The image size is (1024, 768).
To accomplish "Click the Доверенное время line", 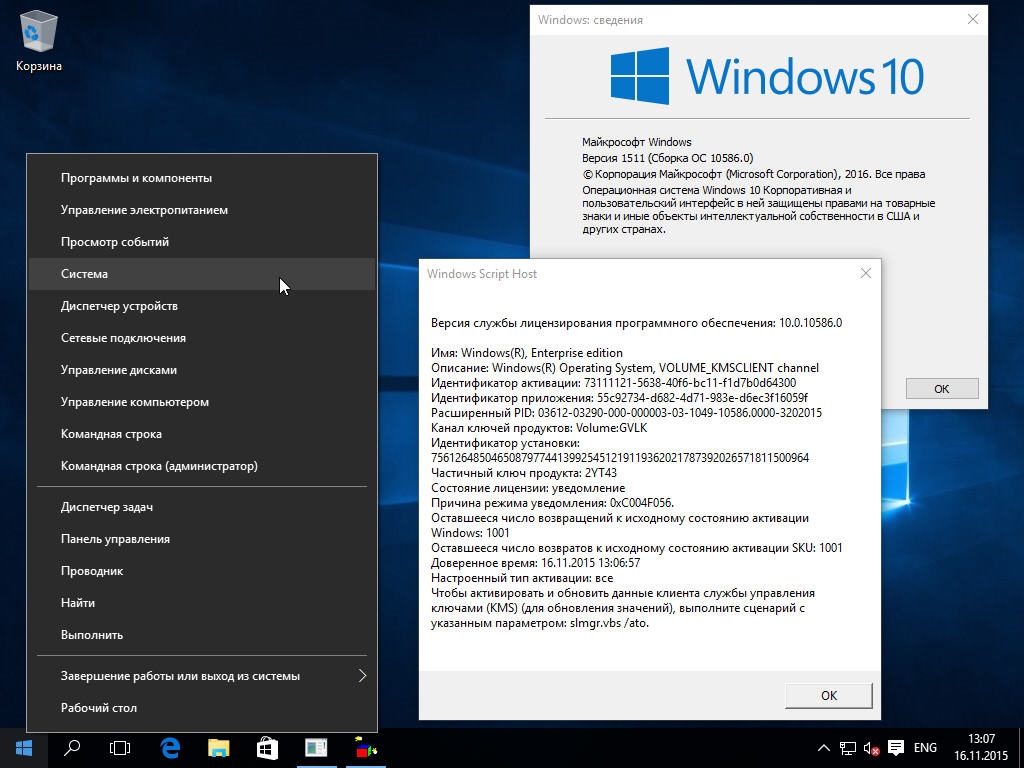I will coord(536,563).
